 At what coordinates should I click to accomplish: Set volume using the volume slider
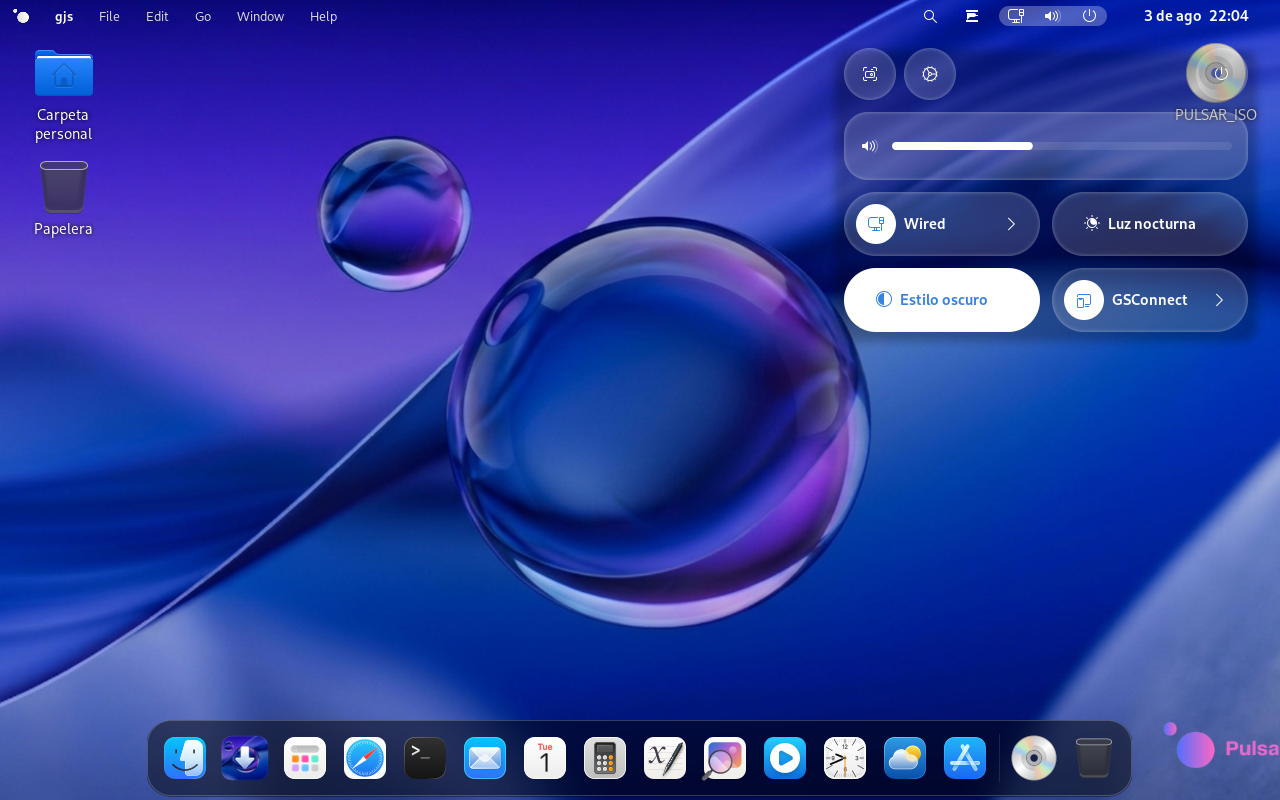[x=1062, y=146]
